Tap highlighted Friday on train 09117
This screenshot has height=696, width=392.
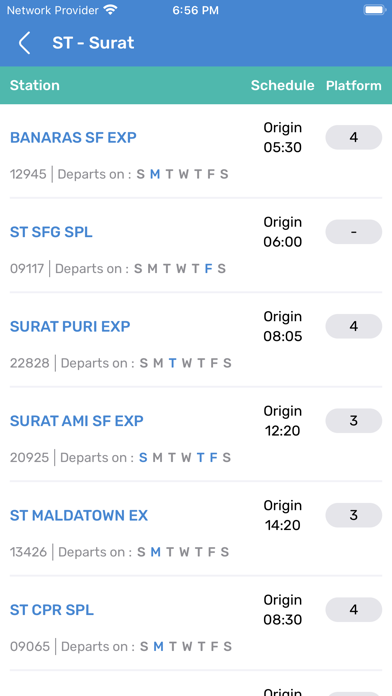pyautogui.click(x=208, y=269)
